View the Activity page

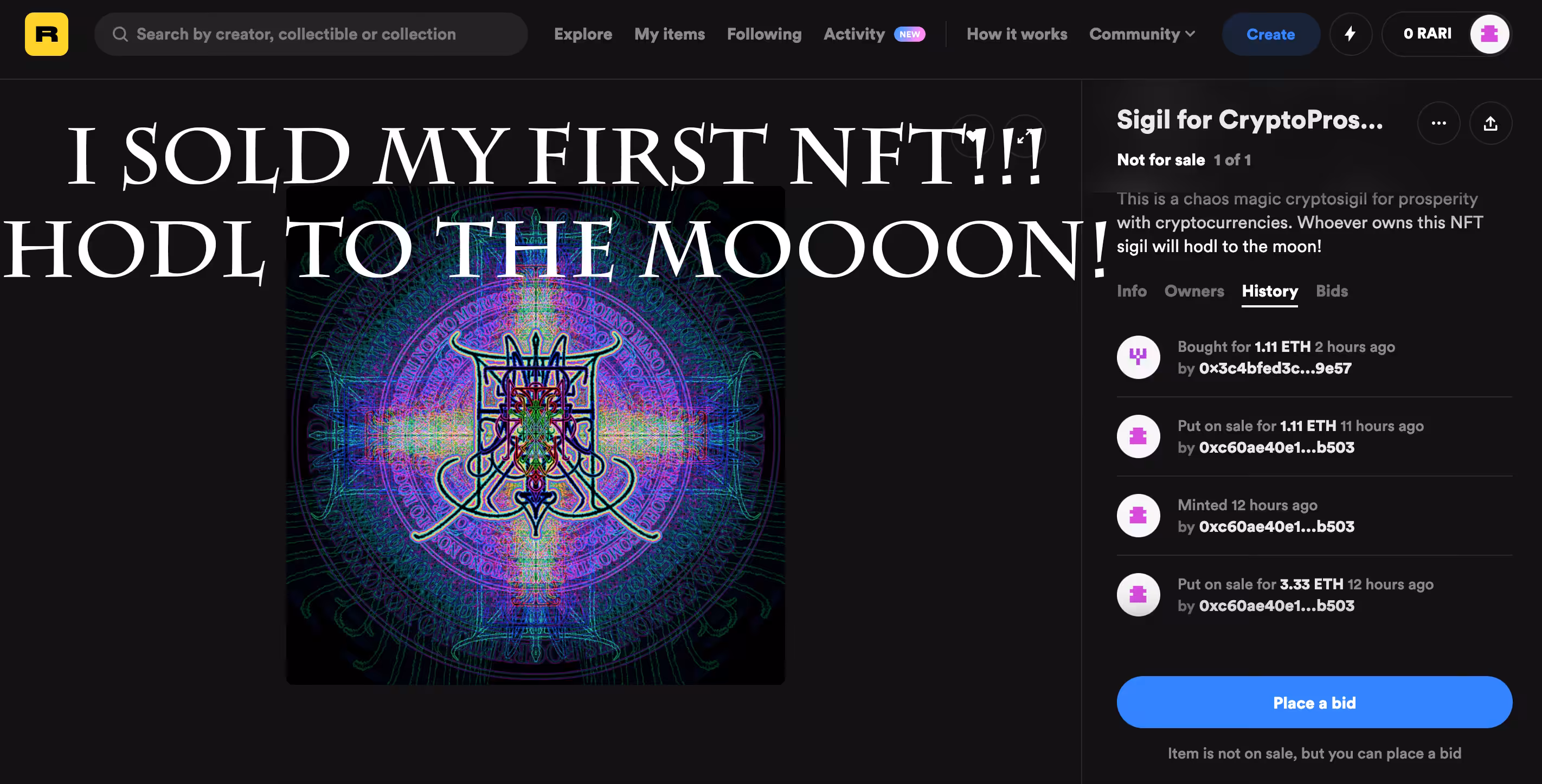[854, 34]
